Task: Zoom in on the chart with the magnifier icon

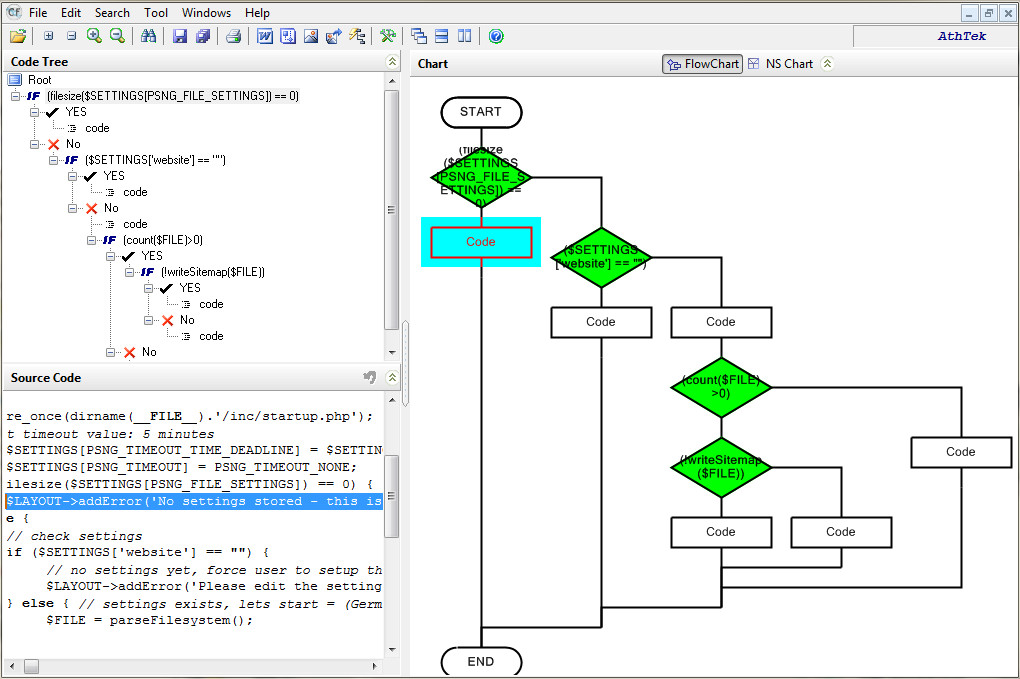Action: [94, 35]
